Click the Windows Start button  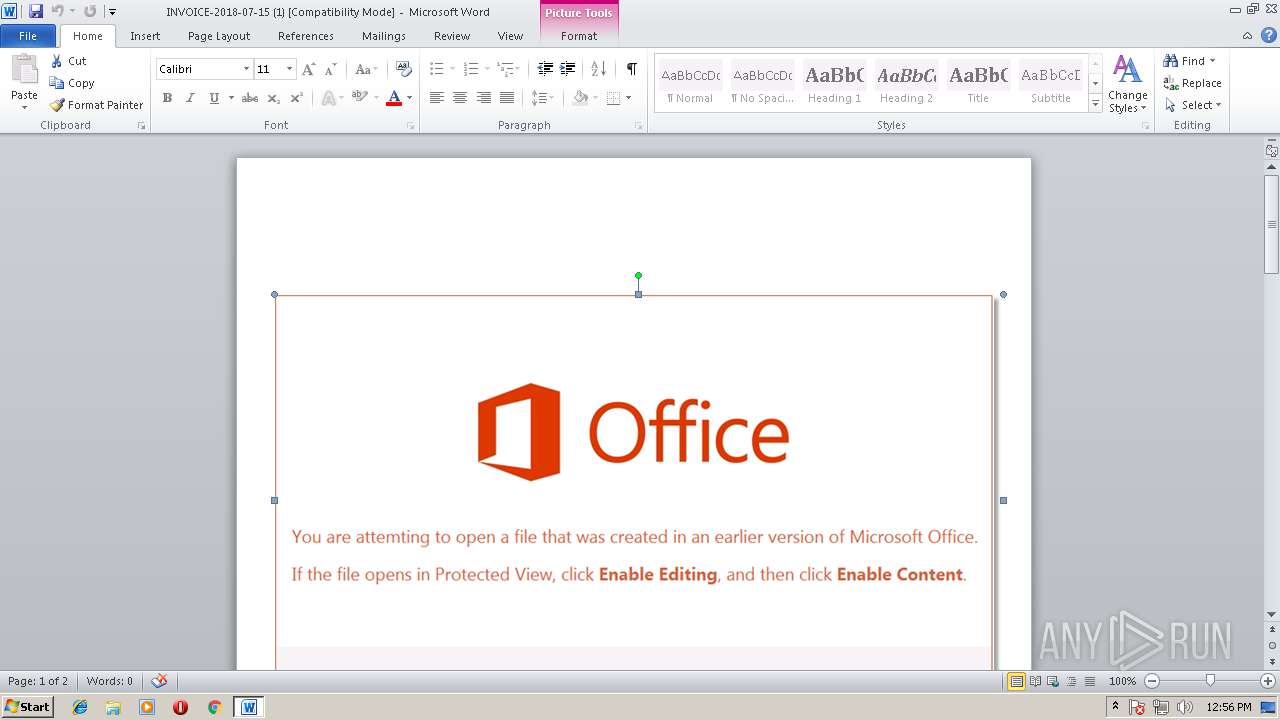(x=27, y=707)
